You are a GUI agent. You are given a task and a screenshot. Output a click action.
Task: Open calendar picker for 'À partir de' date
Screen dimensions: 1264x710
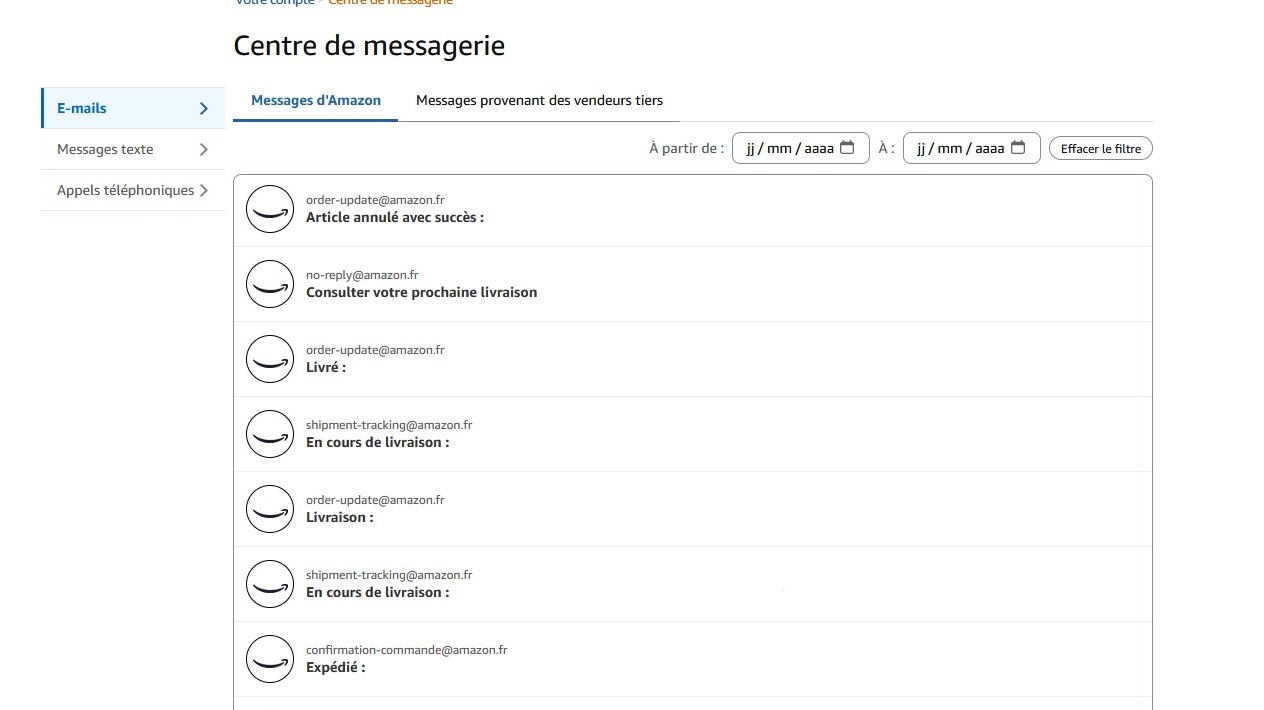click(847, 148)
